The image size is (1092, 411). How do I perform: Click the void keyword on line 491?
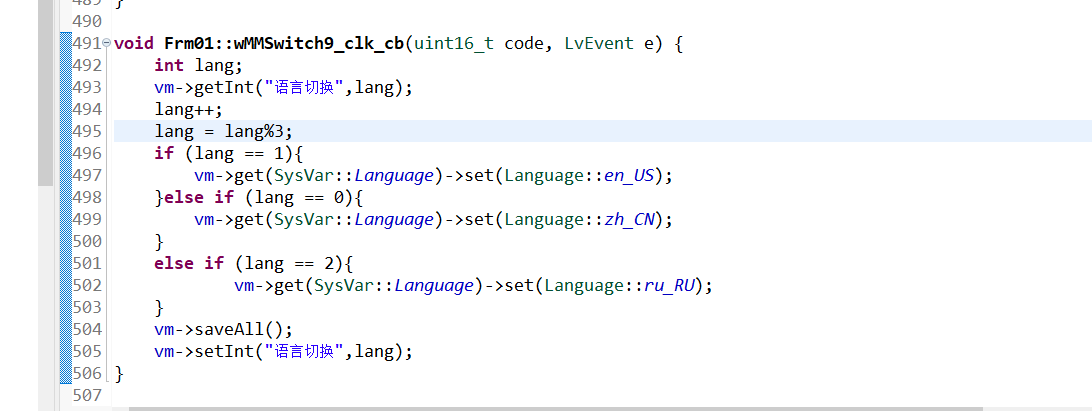click(134, 43)
